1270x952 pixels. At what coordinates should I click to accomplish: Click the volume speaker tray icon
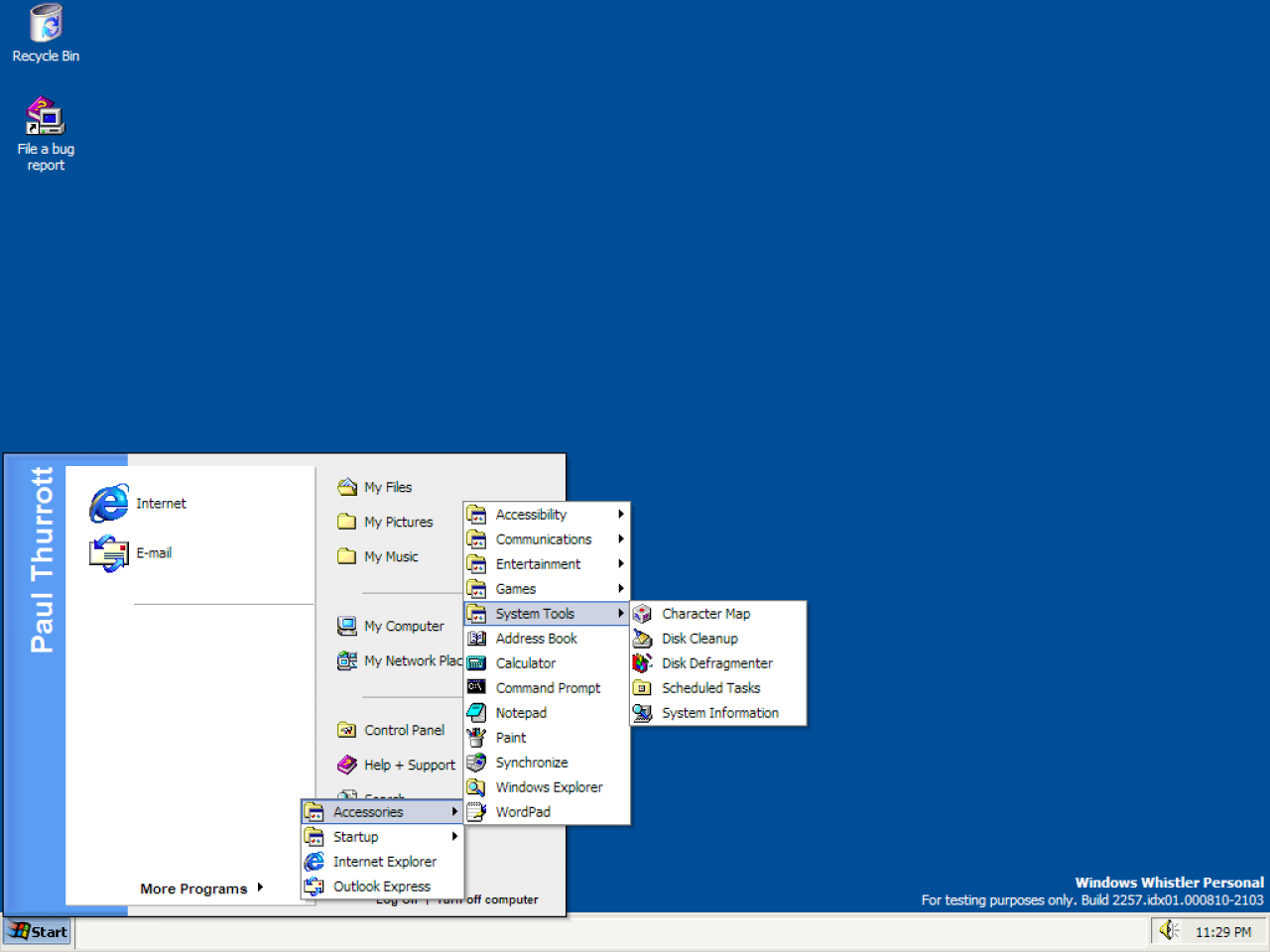(1169, 930)
